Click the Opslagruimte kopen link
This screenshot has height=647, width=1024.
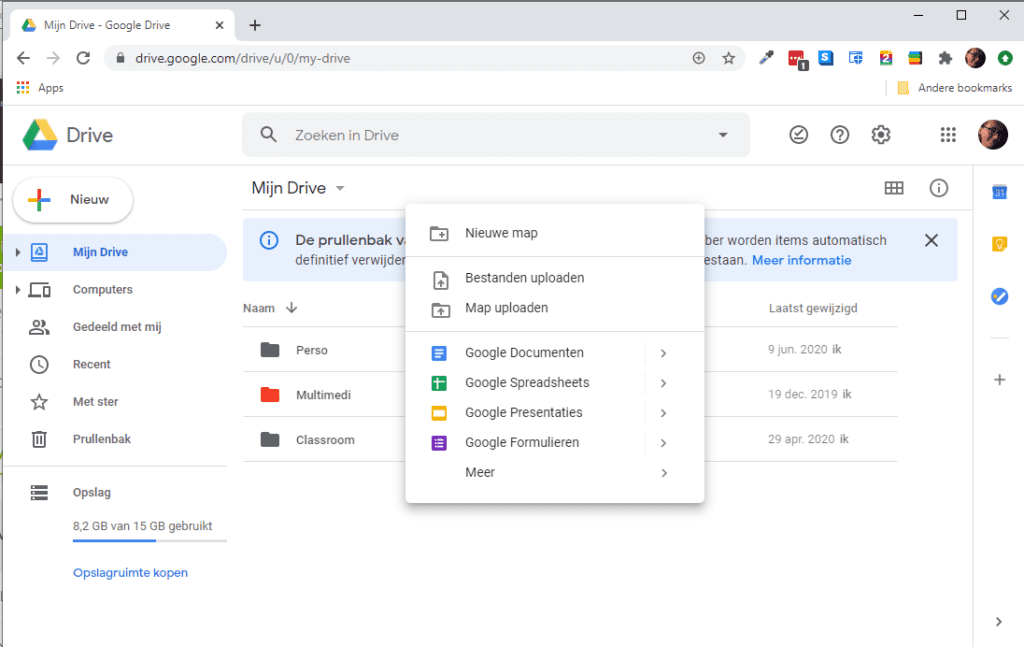pos(131,573)
